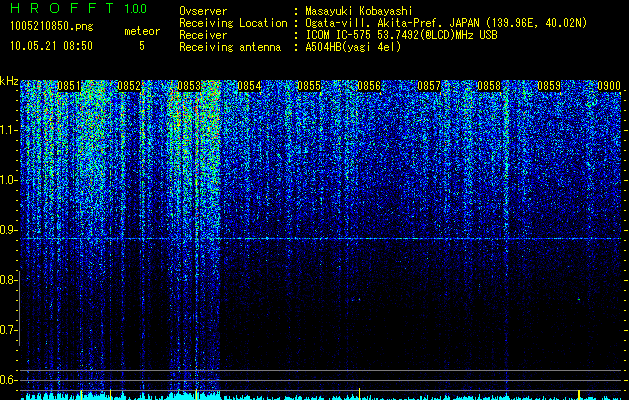Click the 0.7 kHz axis label
This screenshot has height=400, width=629.
(8, 330)
